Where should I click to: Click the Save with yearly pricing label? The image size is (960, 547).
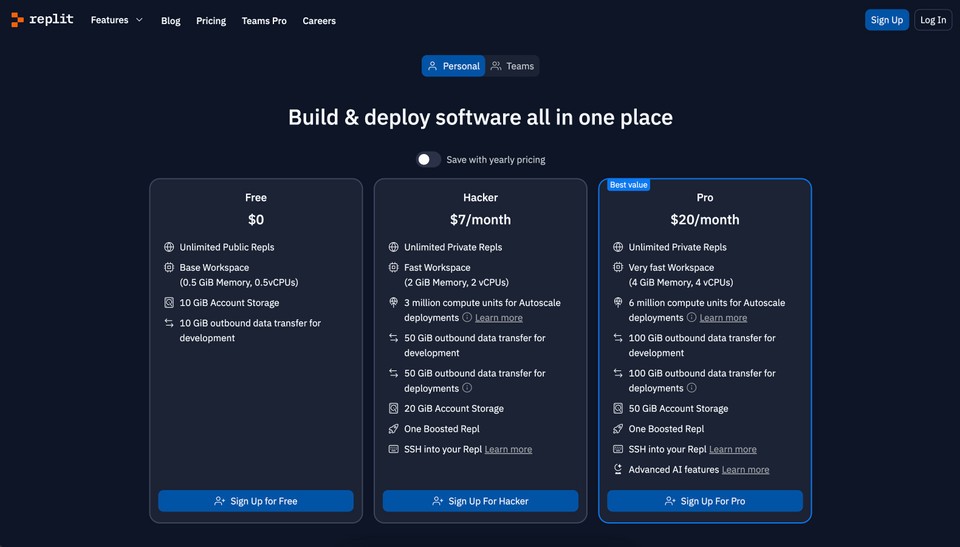tap(496, 160)
